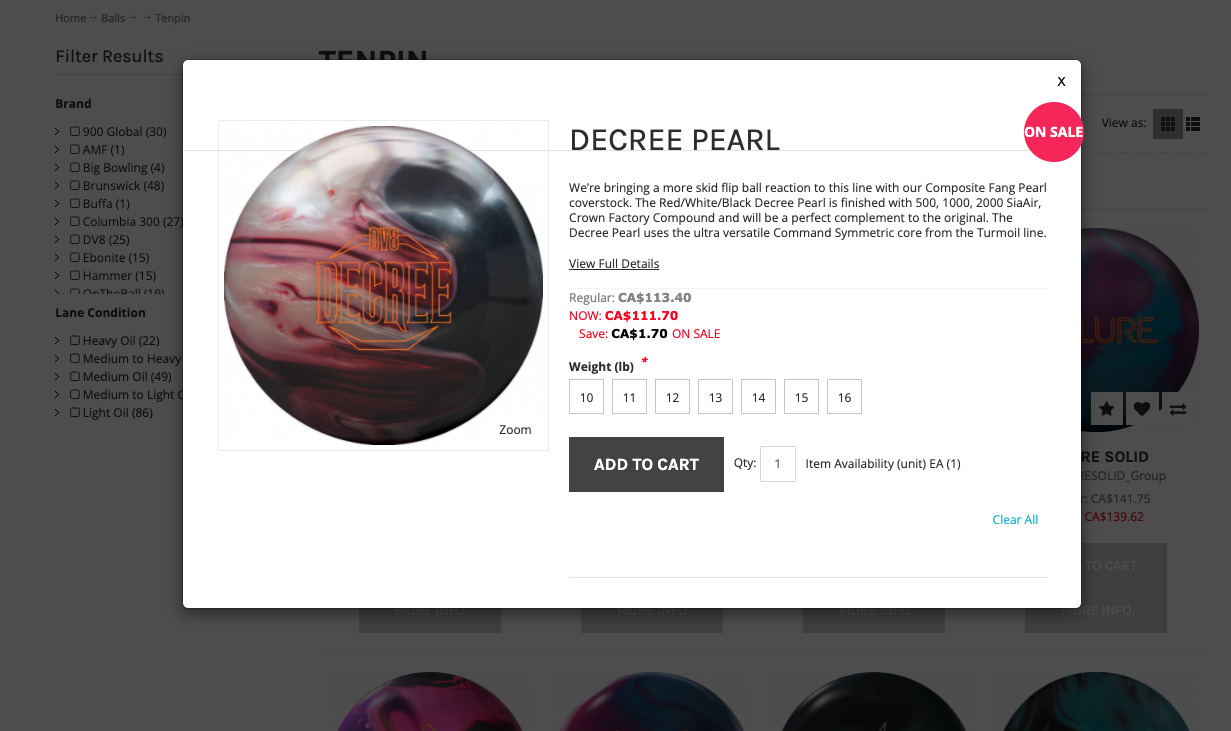Check the 900 Global brand filter
This screenshot has width=1231, height=731.
click(x=75, y=131)
